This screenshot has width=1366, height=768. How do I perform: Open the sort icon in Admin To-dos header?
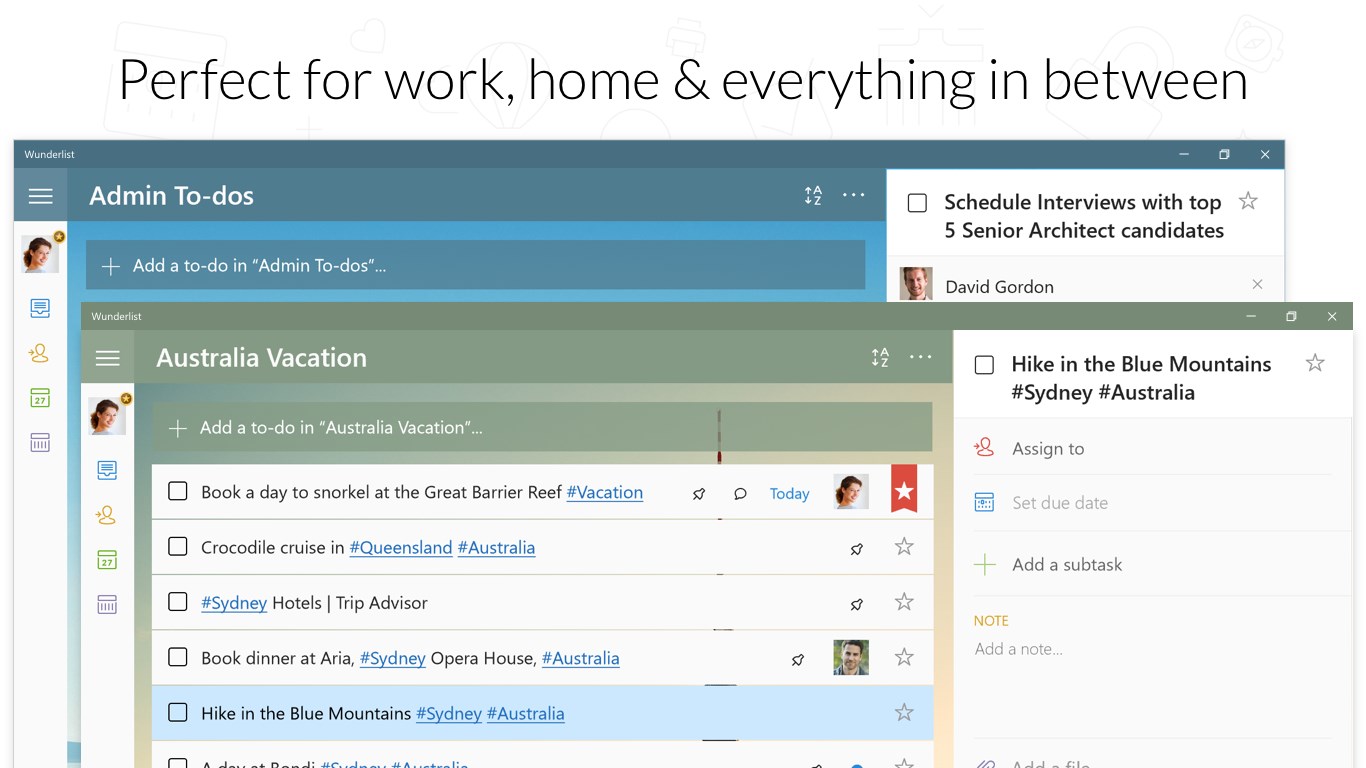[813, 195]
